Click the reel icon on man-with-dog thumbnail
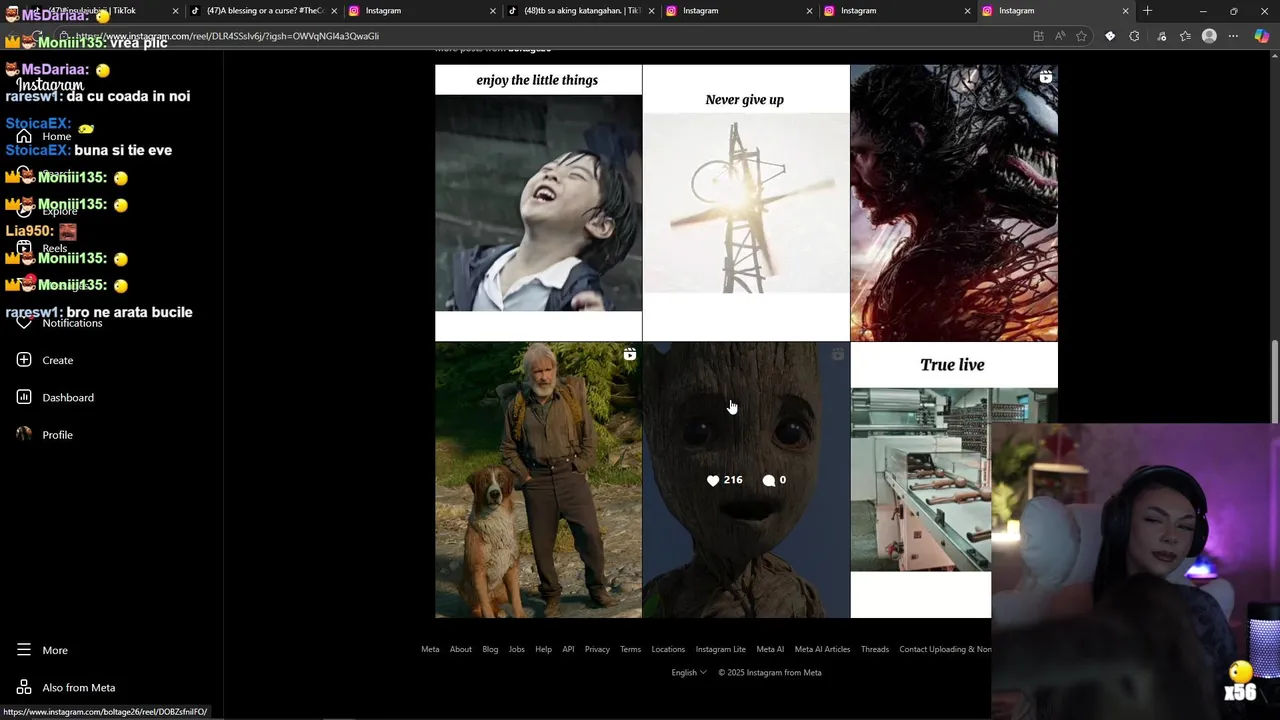The width and height of the screenshot is (1280, 720). coord(629,354)
